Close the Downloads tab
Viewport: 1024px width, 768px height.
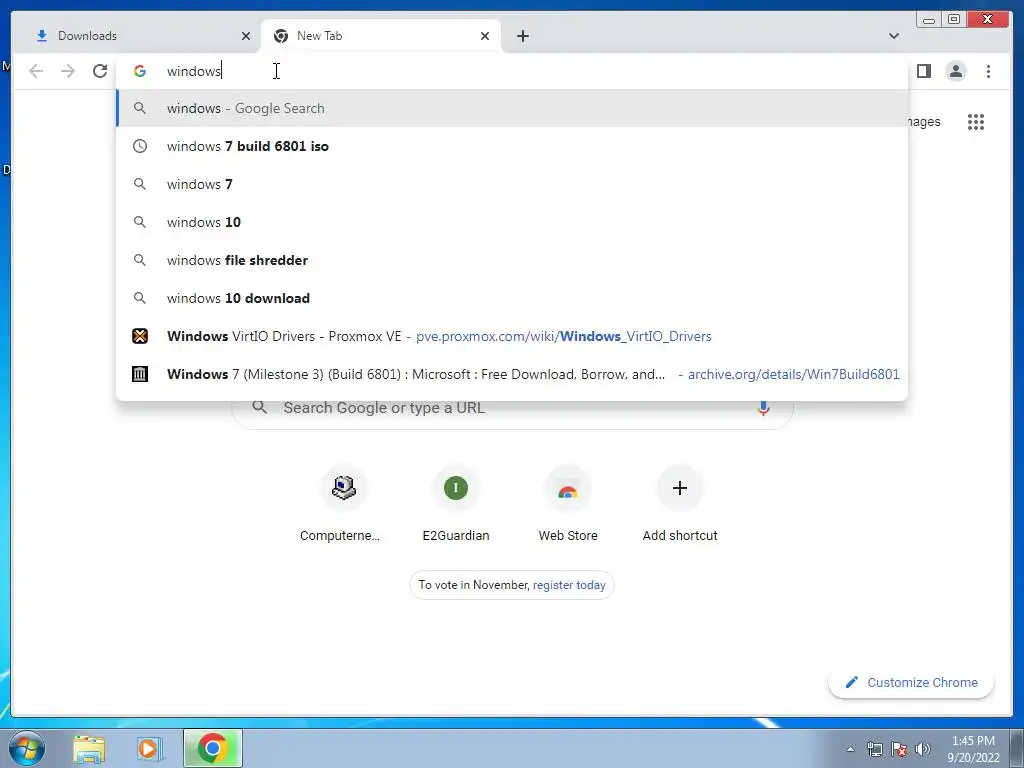(246, 36)
